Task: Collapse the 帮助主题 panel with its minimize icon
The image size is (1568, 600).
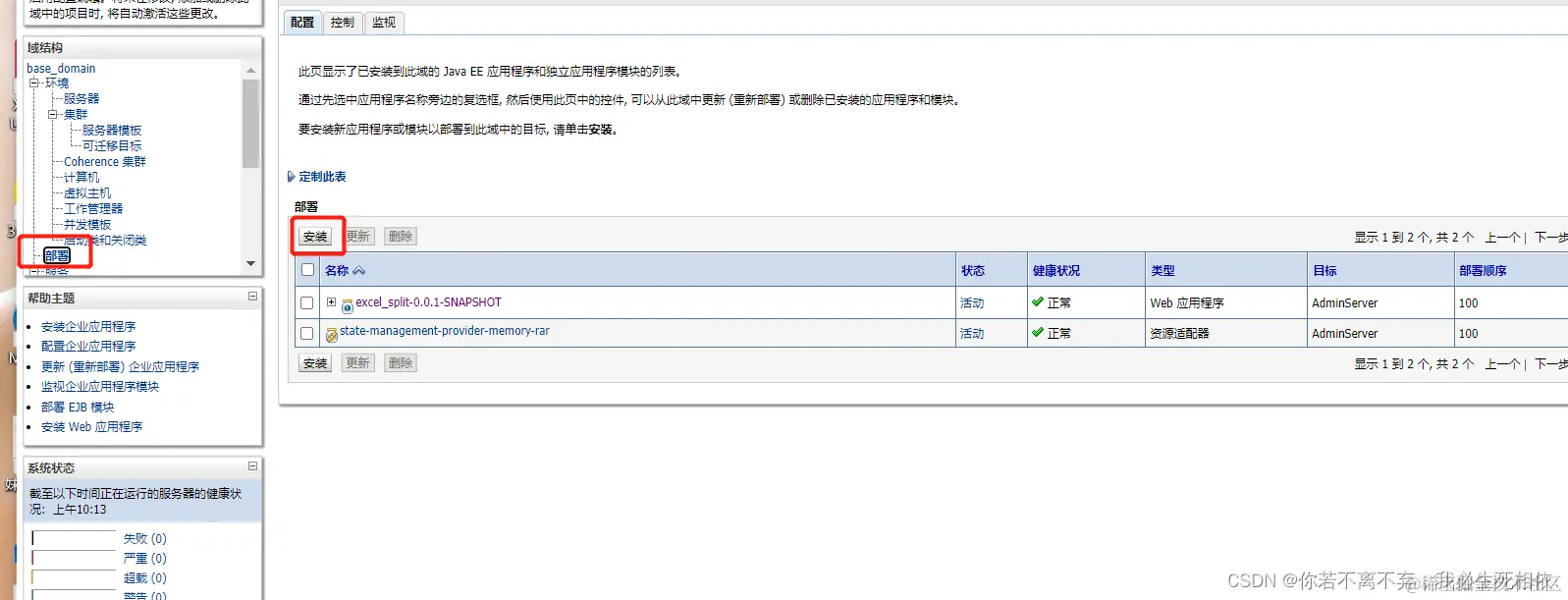Action: click(252, 297)
